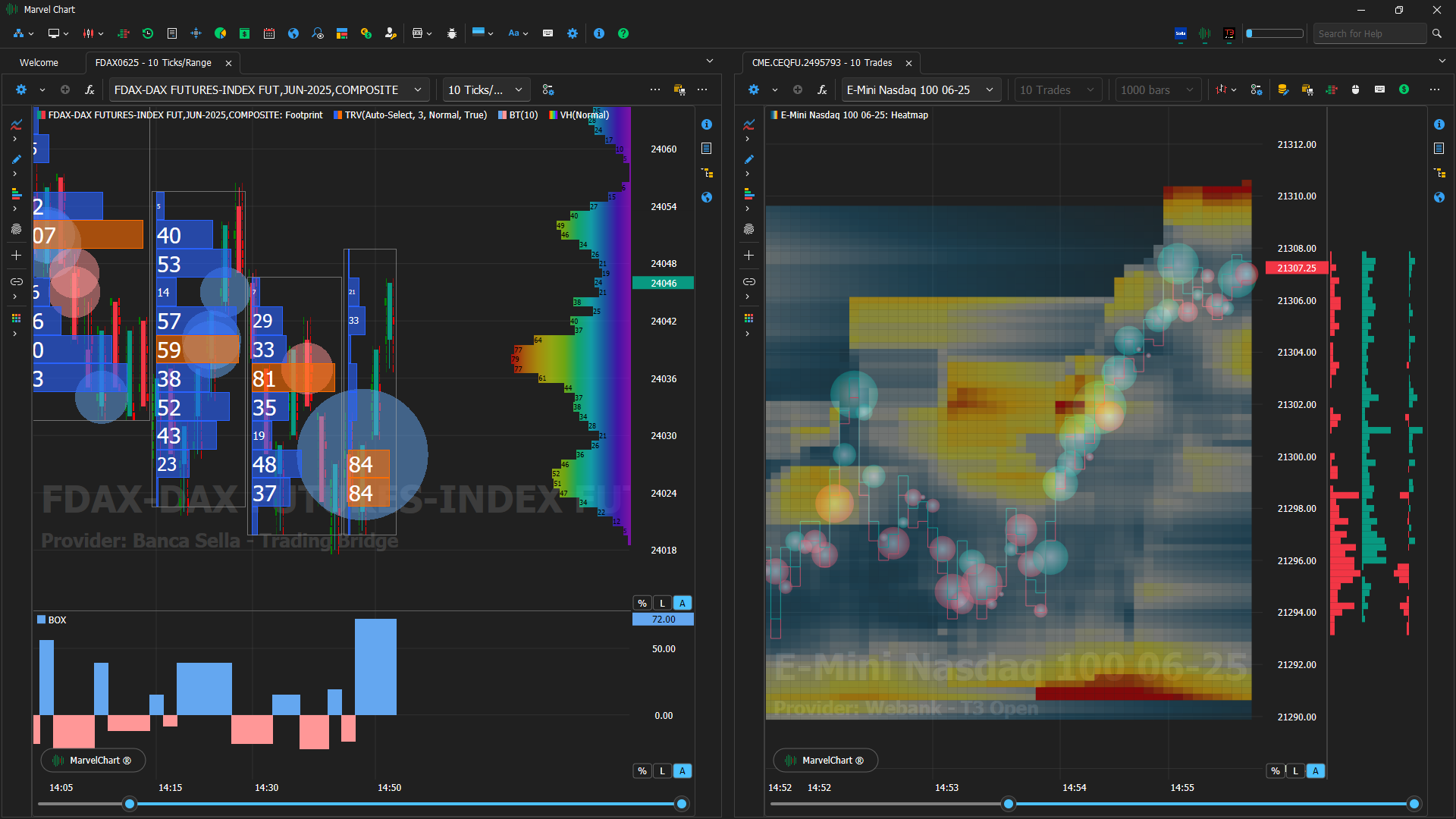Select the CME.CEQFU.2495793 - 10 Trades tab
Screen dimensions: 1456x819
[821, 63]
